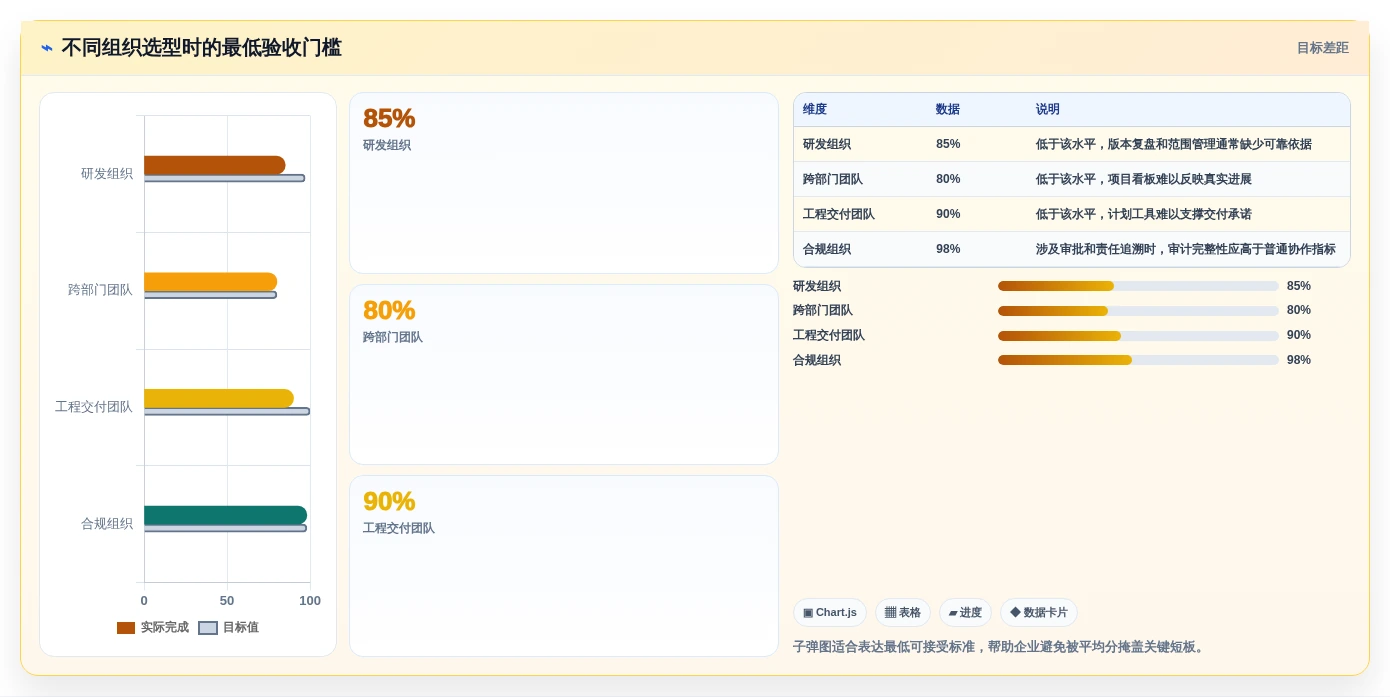The width and height of the screenshot is (1390, 697).
Task: Click the Chart.js tag chip
Action: [830, 613]
